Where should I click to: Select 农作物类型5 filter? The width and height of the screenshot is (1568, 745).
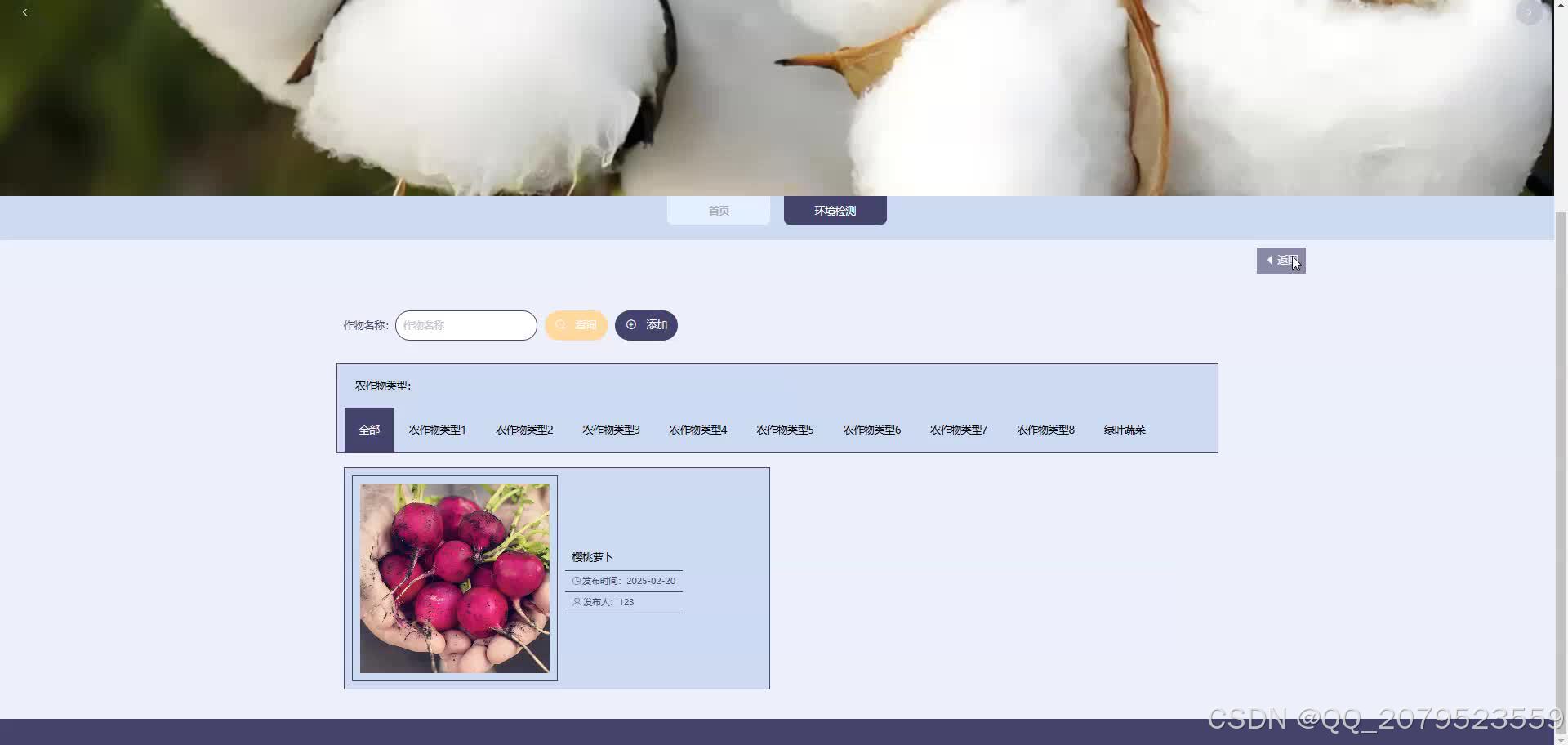click(x=785, y=430)
